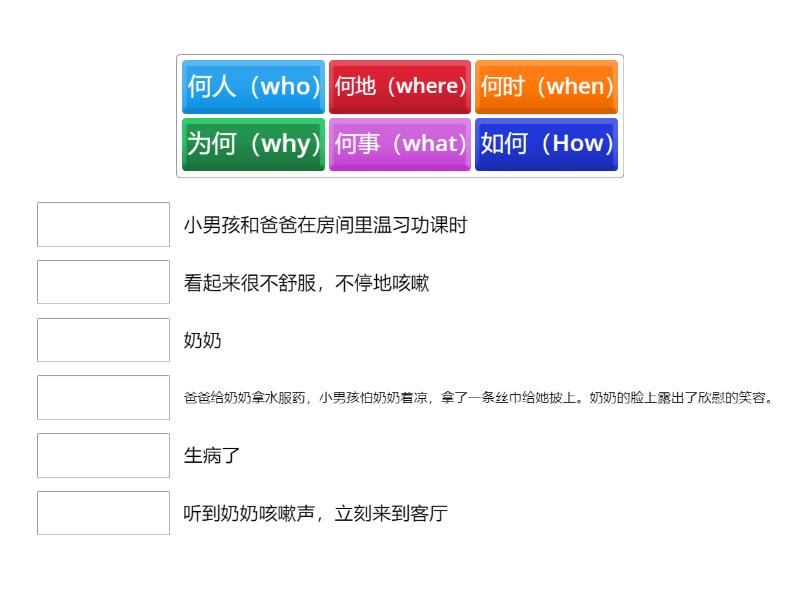Select the purple 何事 (what) tile

(x=400, y=144)
